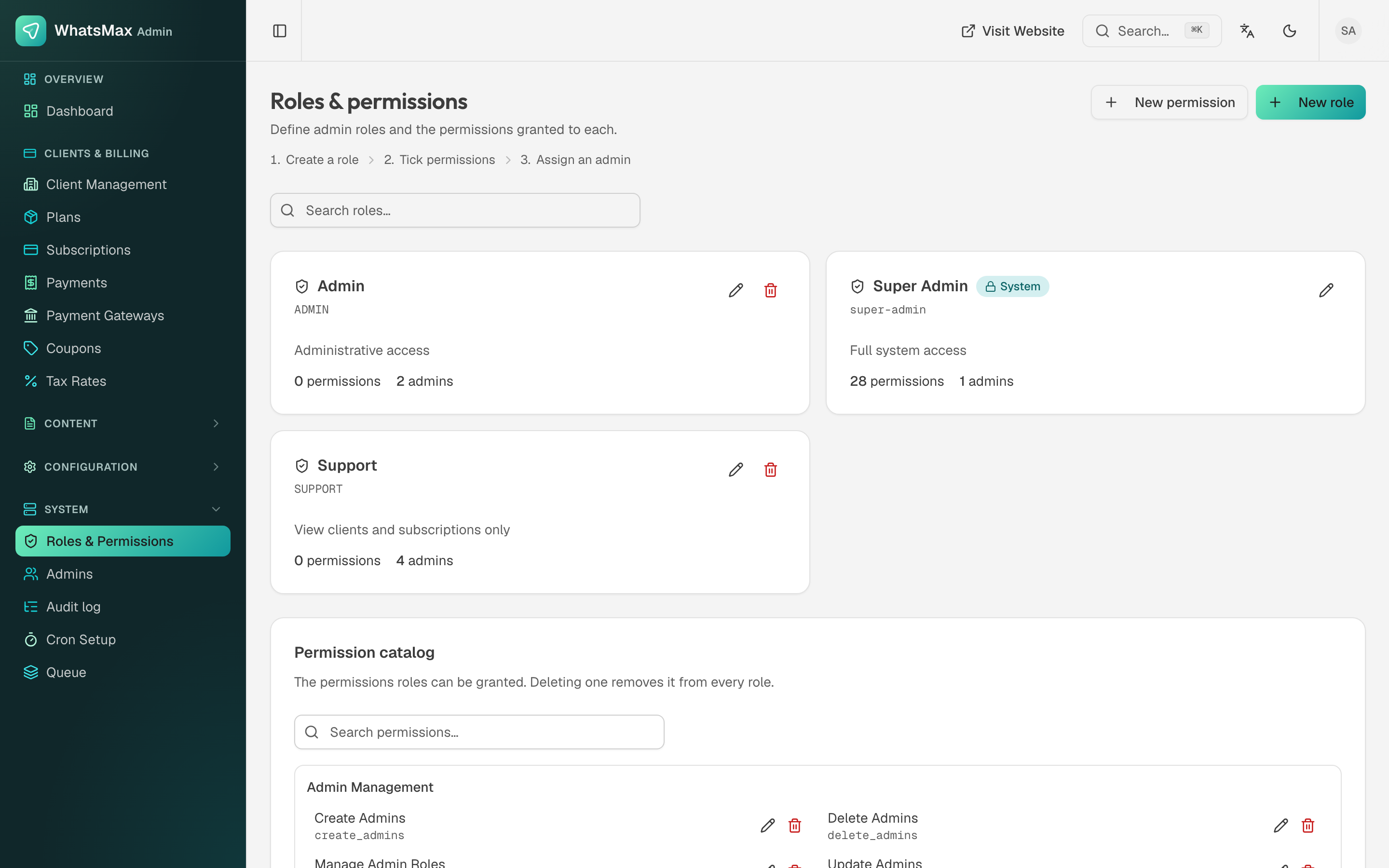Expand the CONTENT sidebar section

(123, 423)
